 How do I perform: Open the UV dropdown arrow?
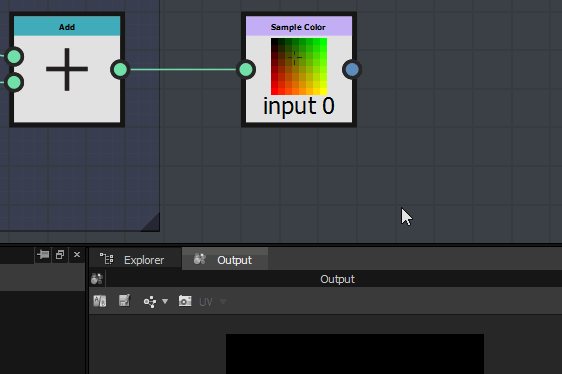pyautogui.click(x=223, y=302)
